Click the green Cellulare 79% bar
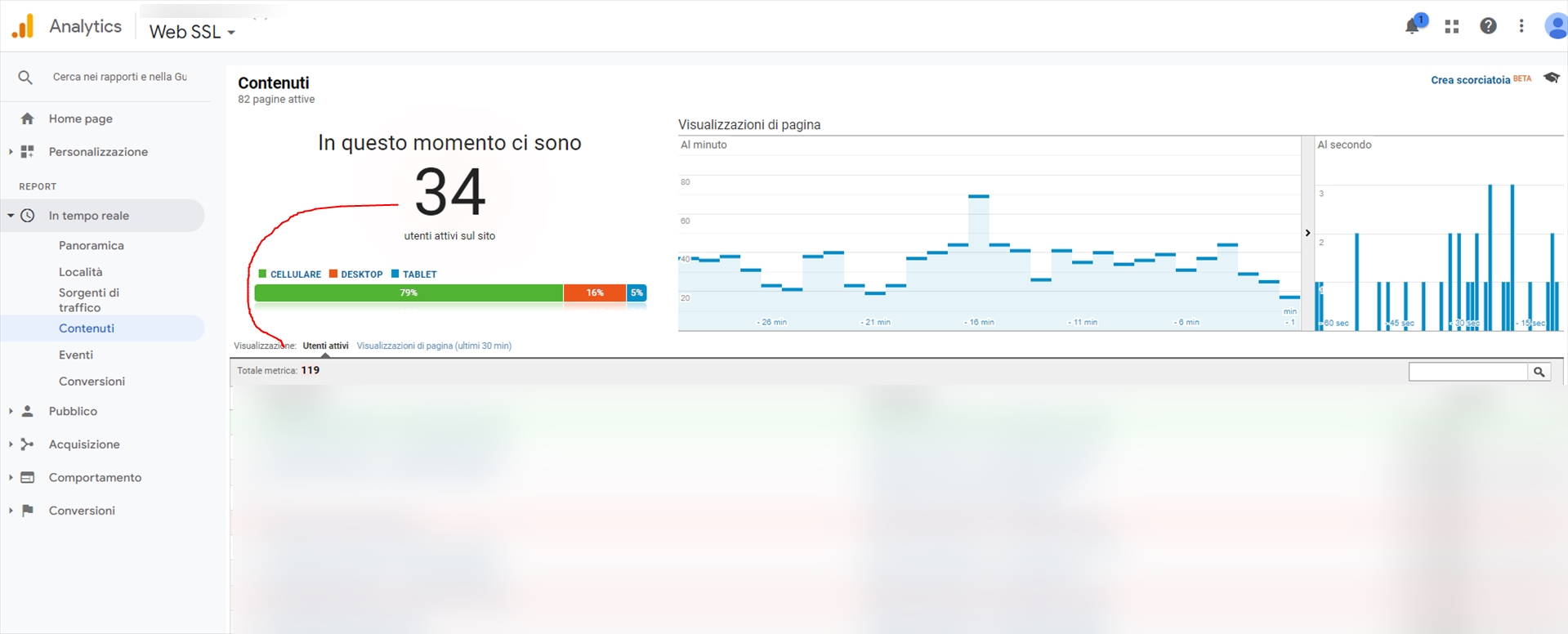1568x634 pixels. [409, 292]
